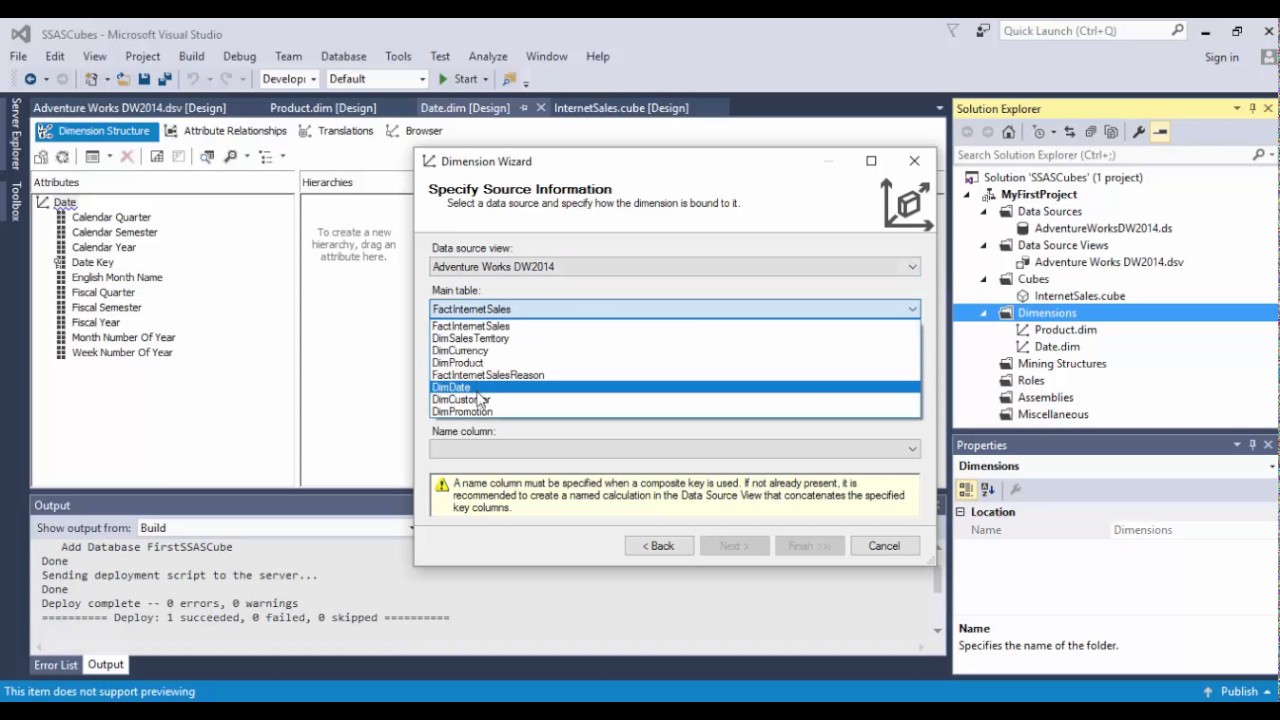Viewport: 1280px width, 720px height.
Task: Click Save All icon in toolbar
Action: pyautogui.click(x=164, y=79)
